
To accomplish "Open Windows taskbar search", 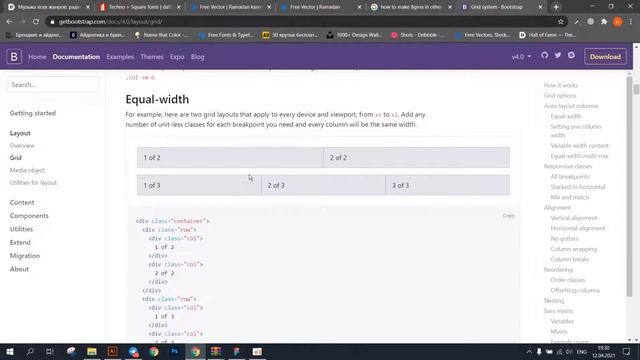I will click(x=30, y=351).
